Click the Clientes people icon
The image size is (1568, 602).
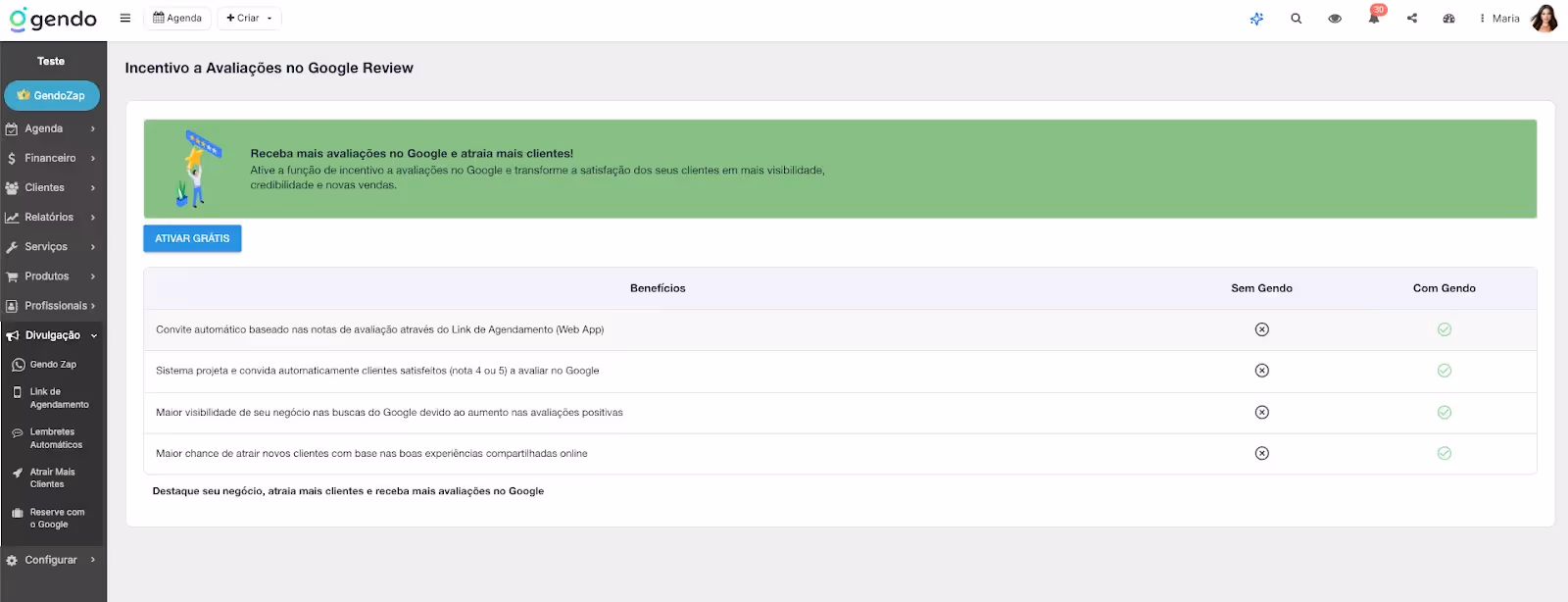click(12, 188)
